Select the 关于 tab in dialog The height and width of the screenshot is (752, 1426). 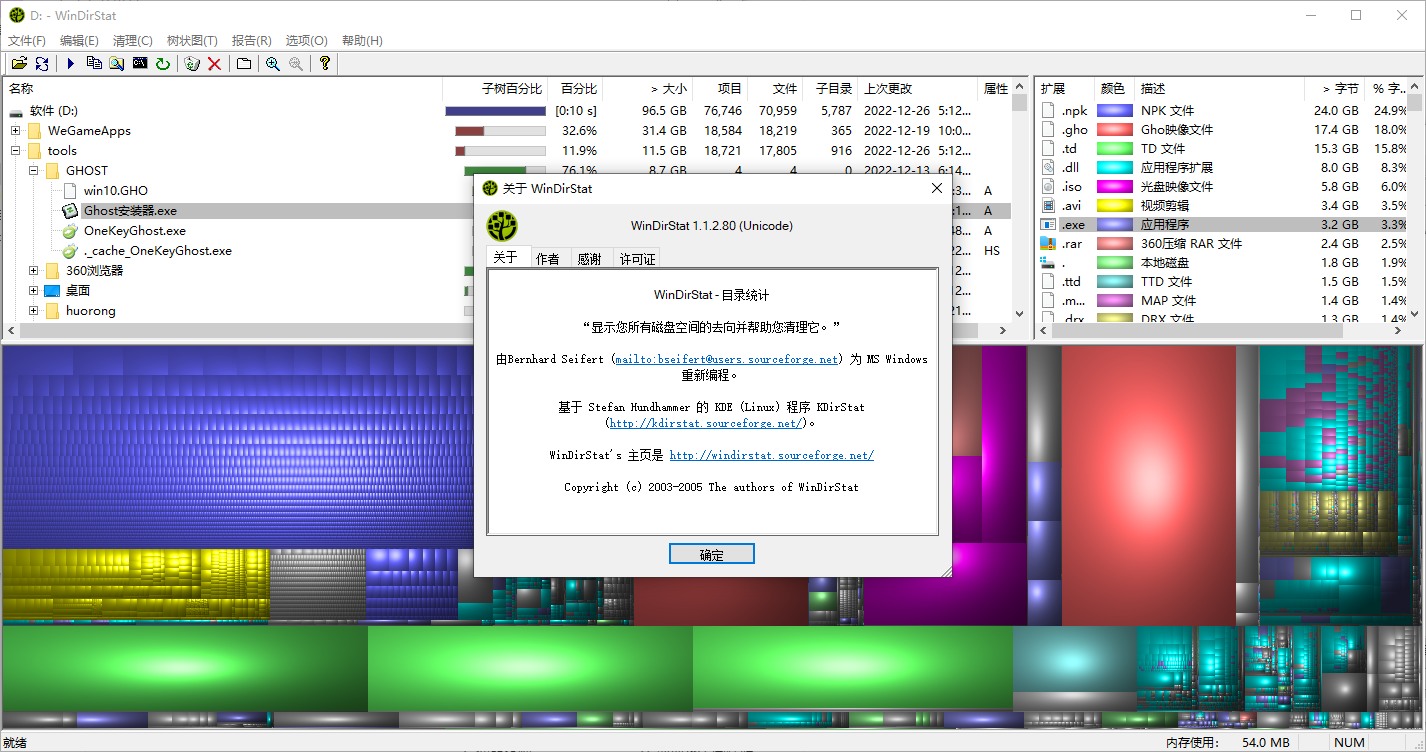506,257
